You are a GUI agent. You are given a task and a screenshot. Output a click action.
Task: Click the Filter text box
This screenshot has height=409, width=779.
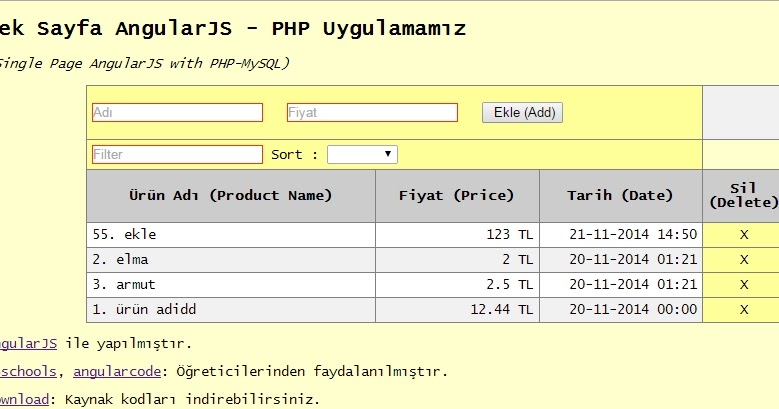(x=177, y=154)
